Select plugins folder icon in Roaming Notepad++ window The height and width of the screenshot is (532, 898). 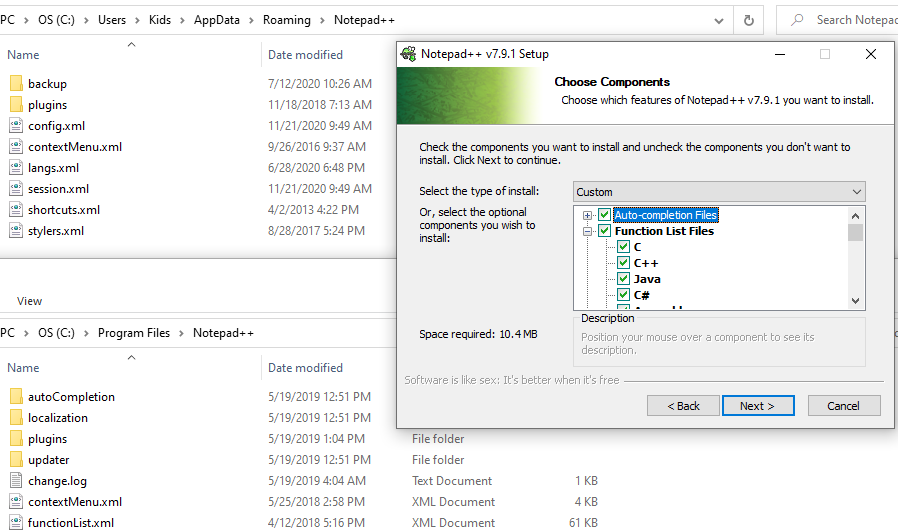pyautogui.click(x=16, y=105)
